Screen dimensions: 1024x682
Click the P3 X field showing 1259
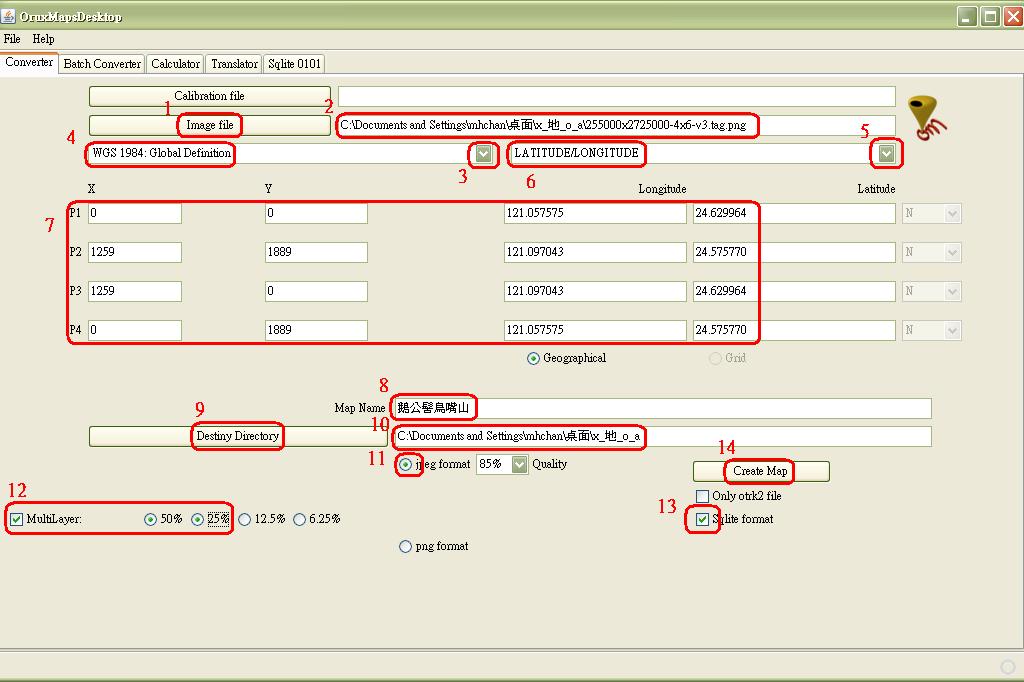pyautogui.click(x=135, y=291)
